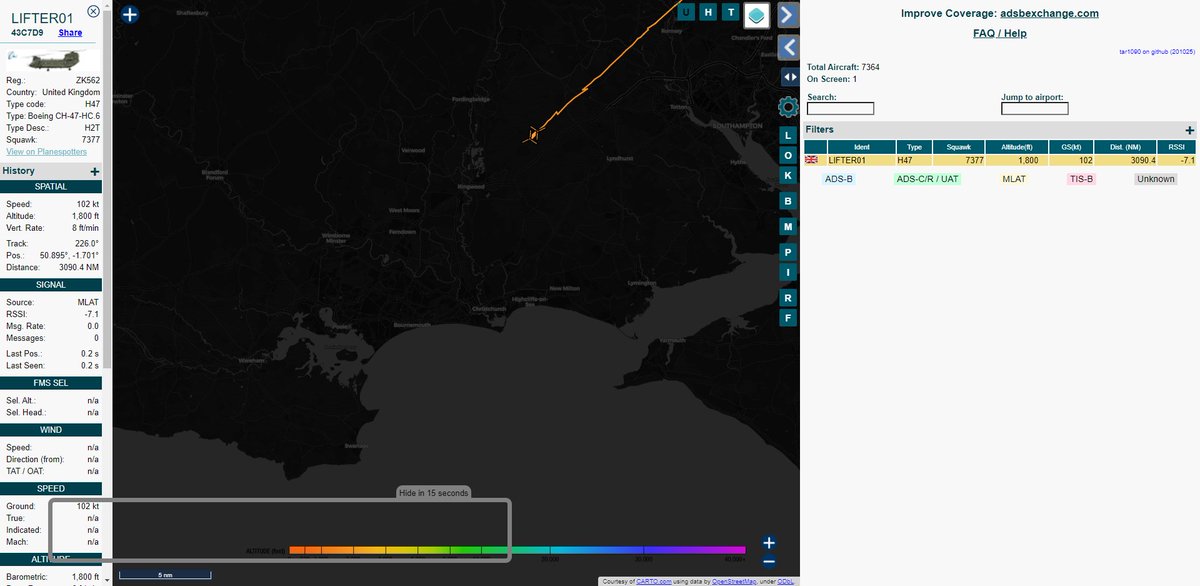The width and height of the screenshot is (1200, 586).
Task: Open the map layer selector icon
Action: point(757,16)
